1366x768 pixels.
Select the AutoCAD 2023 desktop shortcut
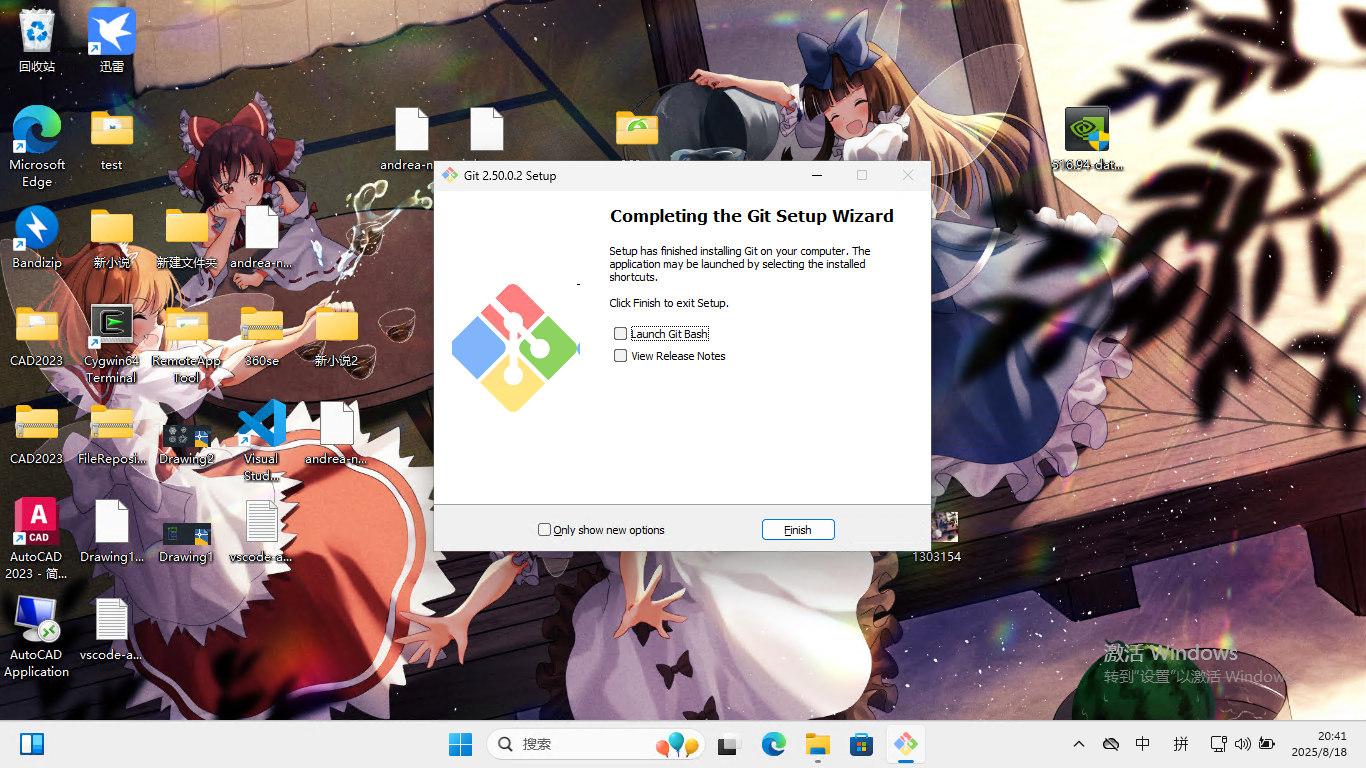click(x=37, y=539)
